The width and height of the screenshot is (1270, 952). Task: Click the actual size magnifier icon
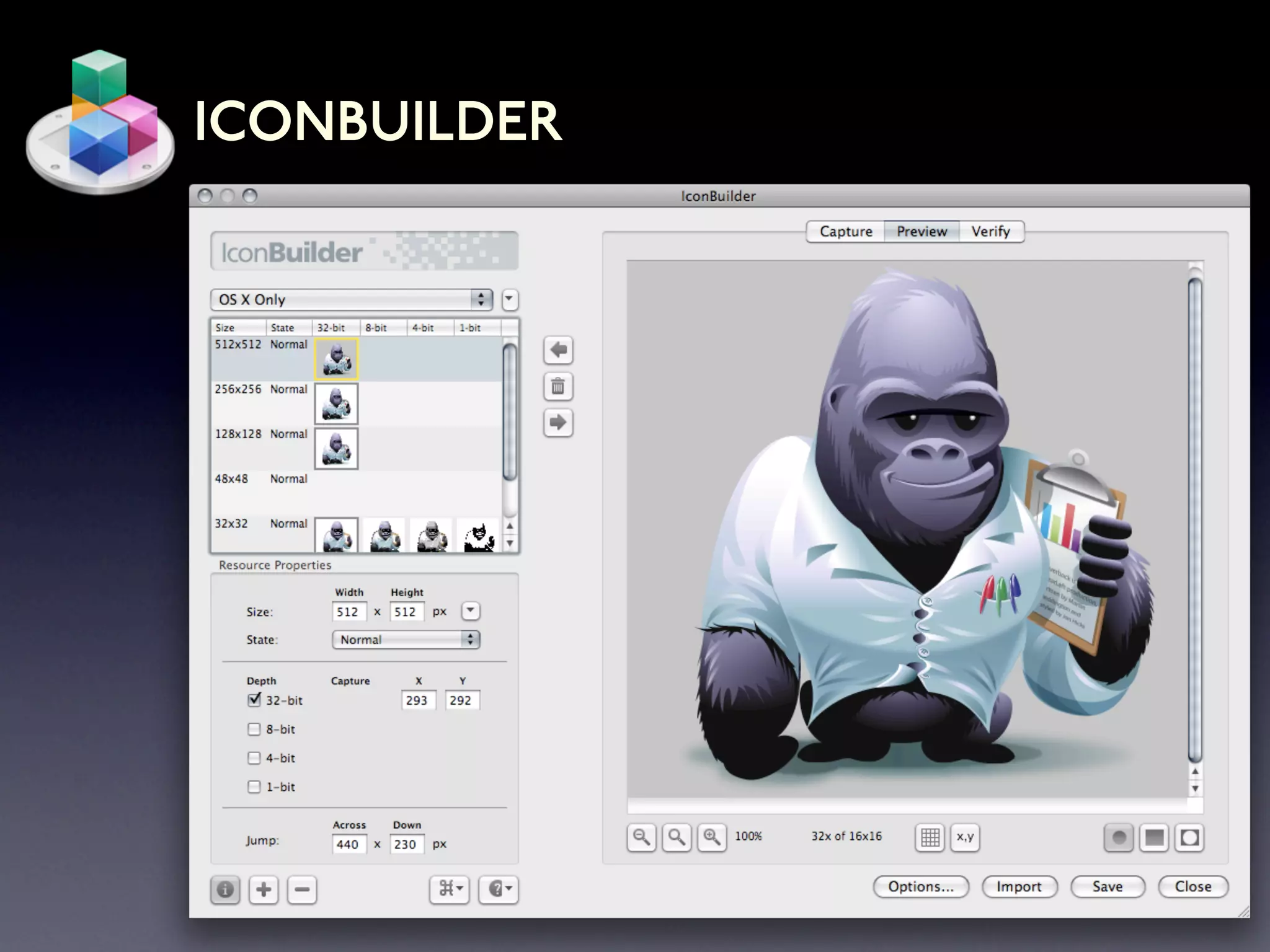[x=677, y=838]
